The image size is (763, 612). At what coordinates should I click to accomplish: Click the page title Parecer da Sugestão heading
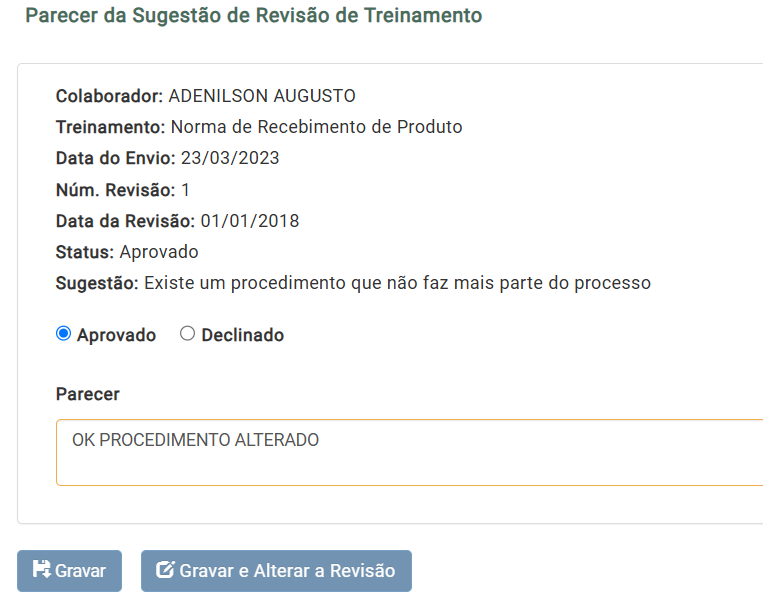click(x=254, y=16)
